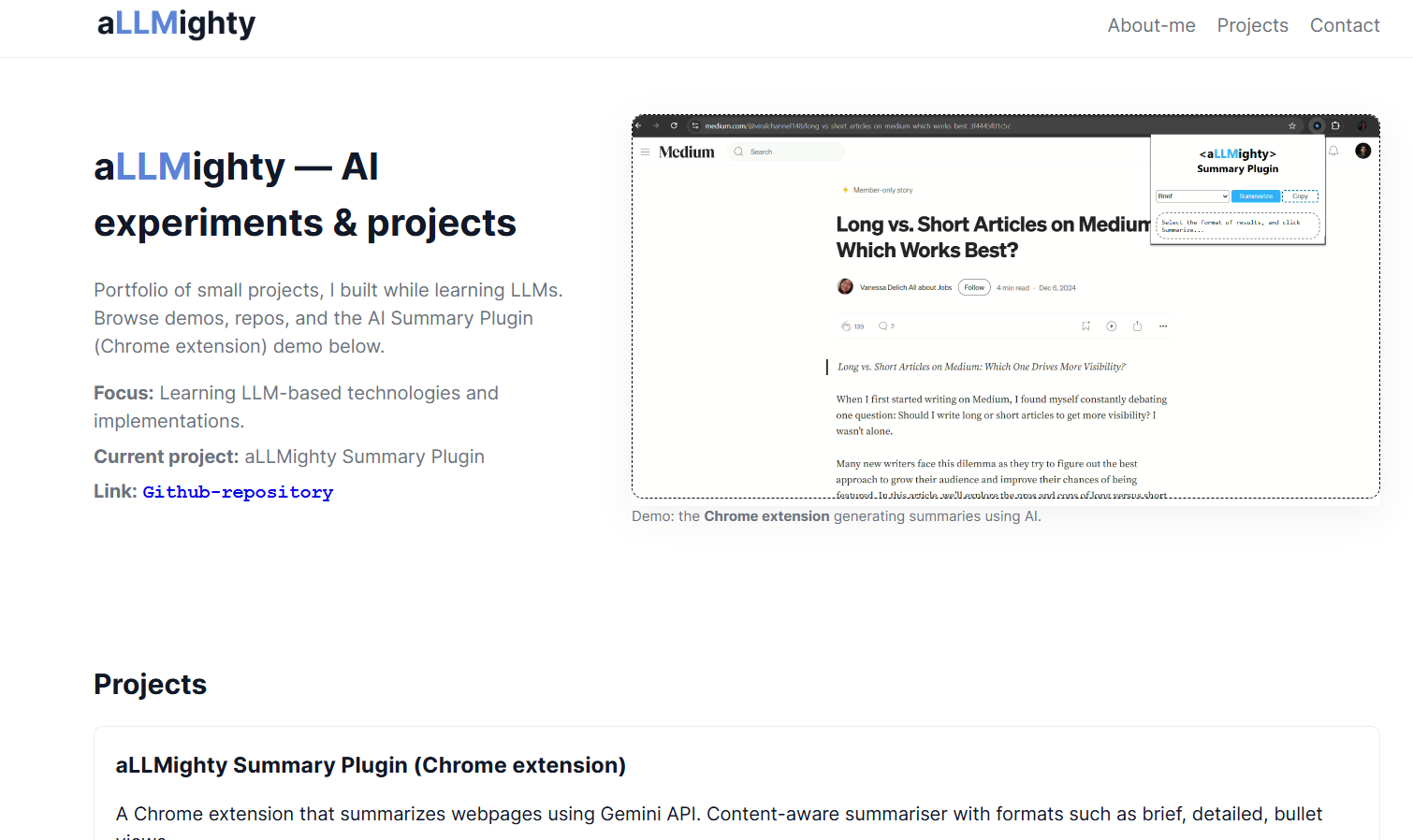Click the Chrome extensions puzzle icon
The width and height of the screenshot is (1413, 840).
point(1335,125)
